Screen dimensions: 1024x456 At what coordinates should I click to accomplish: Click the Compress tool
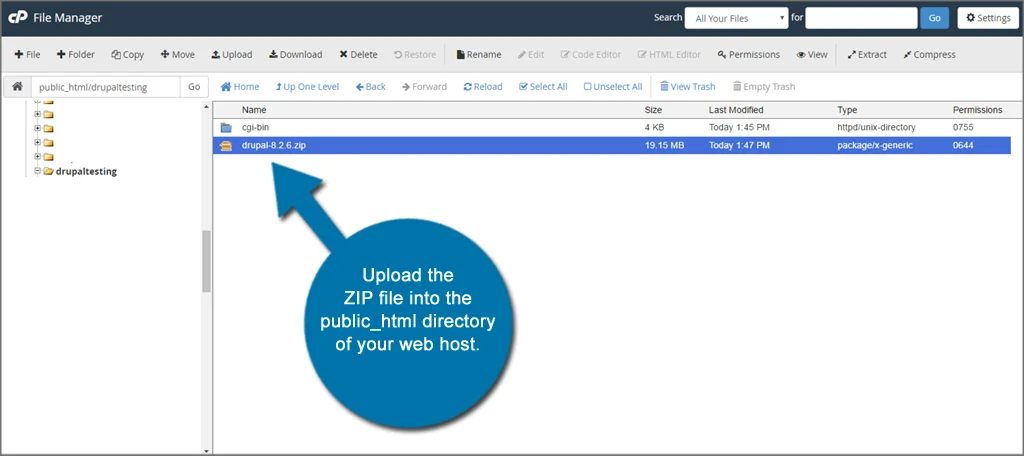pyautogui.click(x=928, y=55)
